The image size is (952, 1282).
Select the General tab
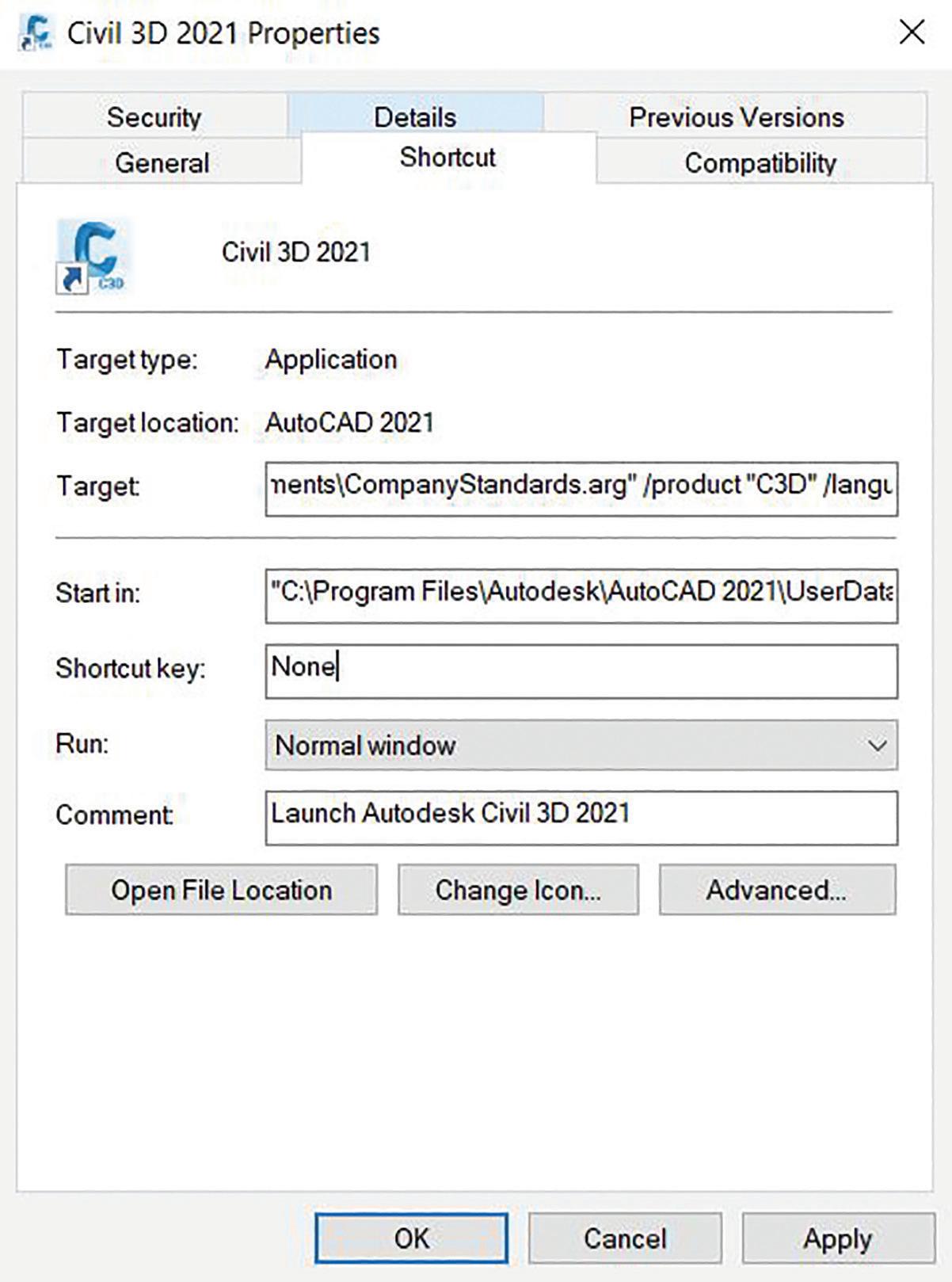[x=162, y=162]
